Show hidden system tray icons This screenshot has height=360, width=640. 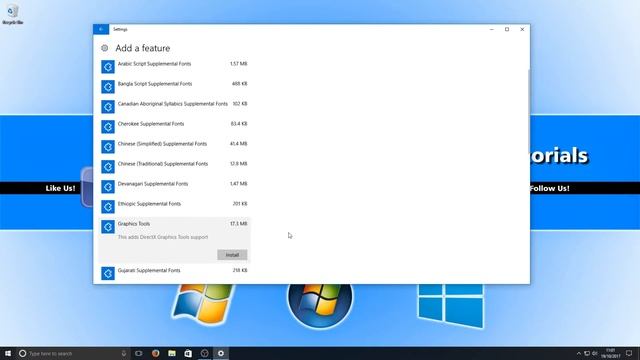point(578,353)
